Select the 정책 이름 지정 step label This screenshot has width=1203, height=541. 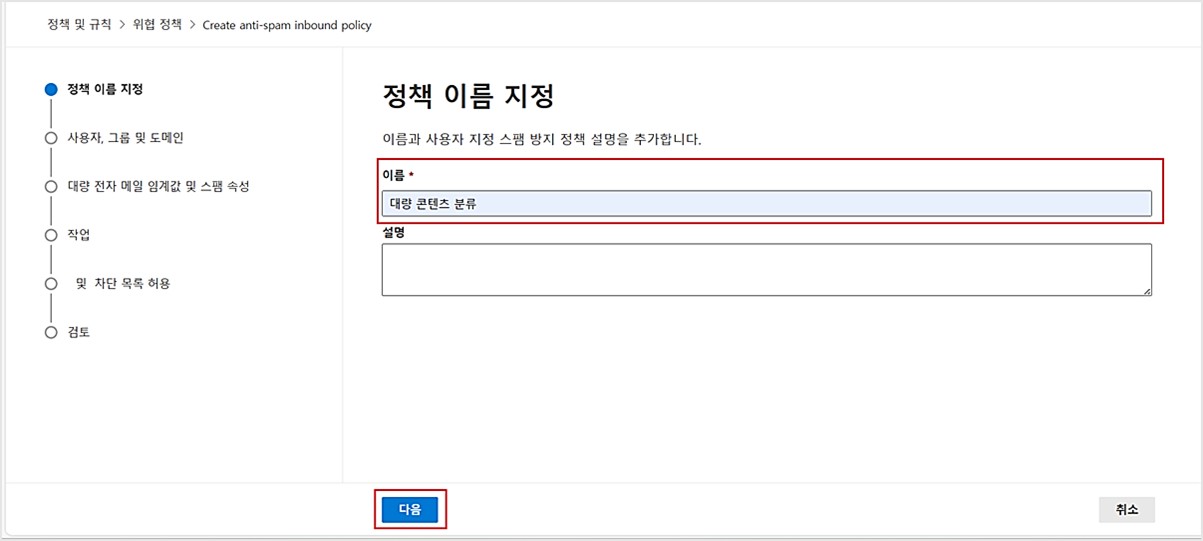[x=105, y=89]
